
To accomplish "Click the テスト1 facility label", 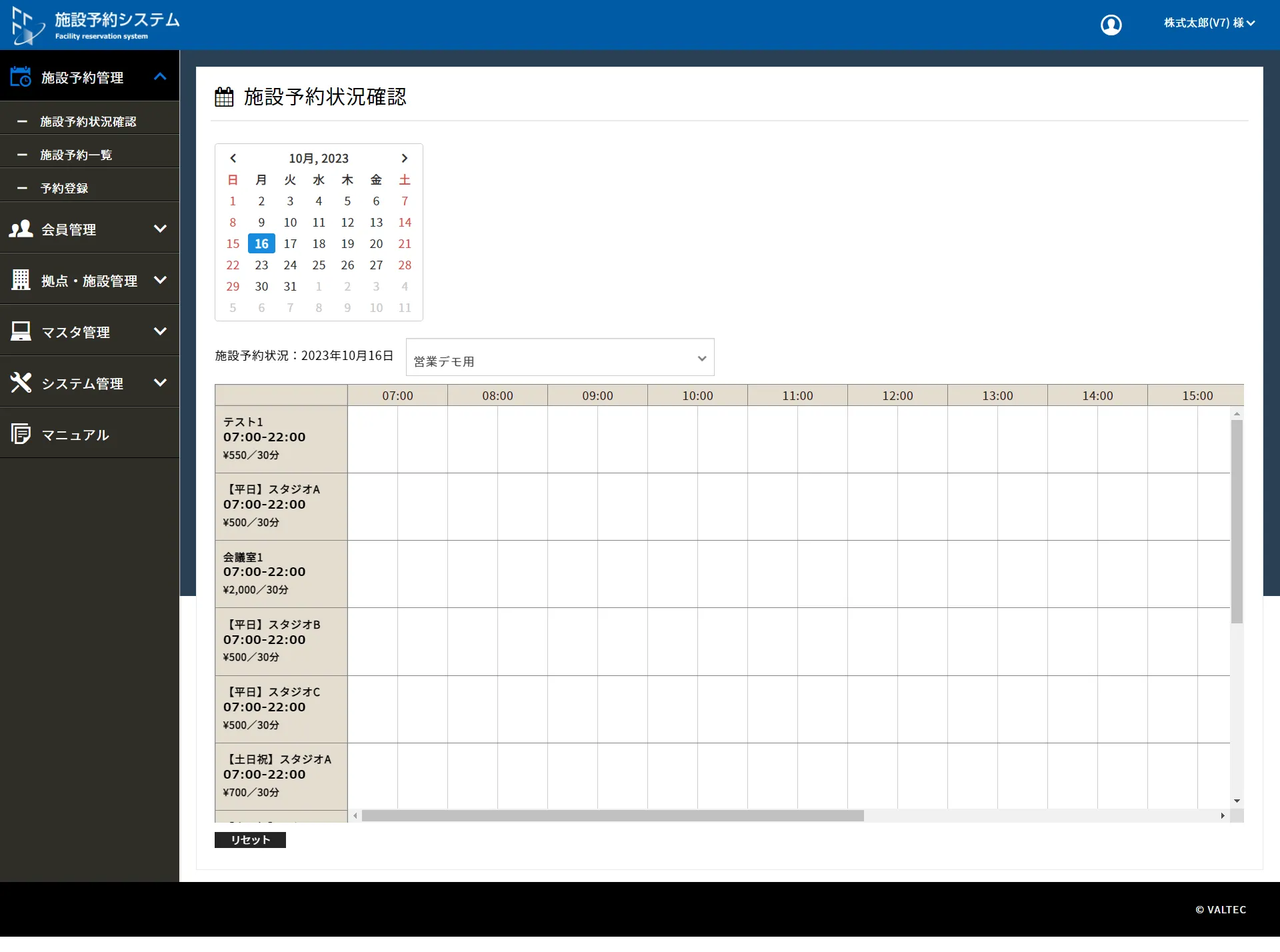I will [243, 422].
